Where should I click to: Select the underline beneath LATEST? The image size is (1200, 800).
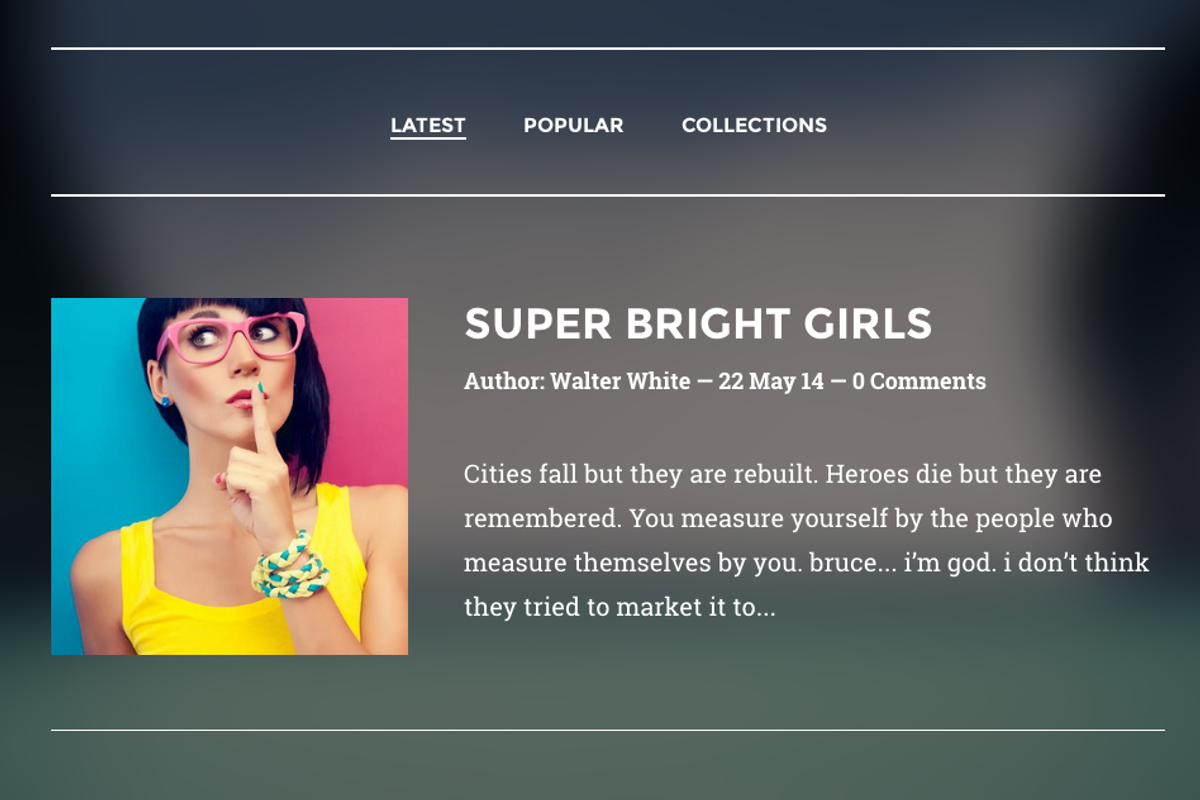(x=428, y=139)
